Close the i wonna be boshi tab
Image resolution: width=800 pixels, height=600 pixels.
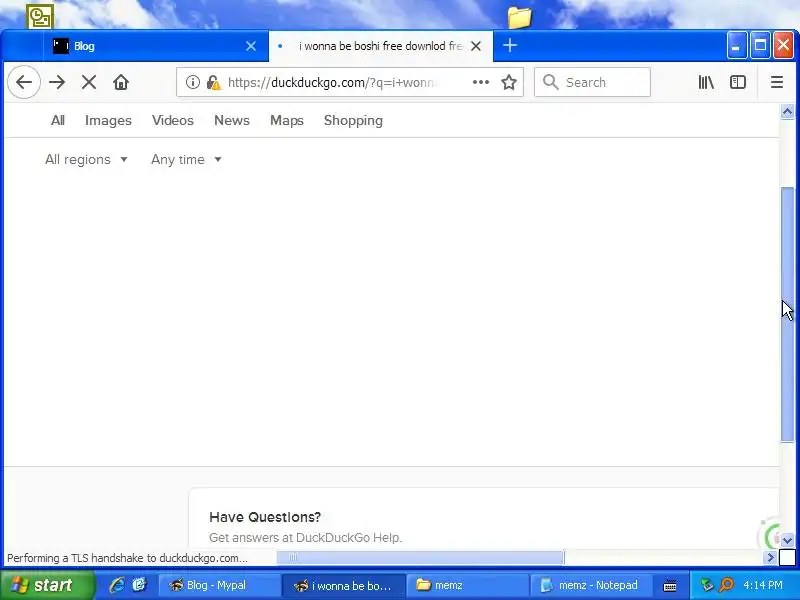tap(476, 46)
